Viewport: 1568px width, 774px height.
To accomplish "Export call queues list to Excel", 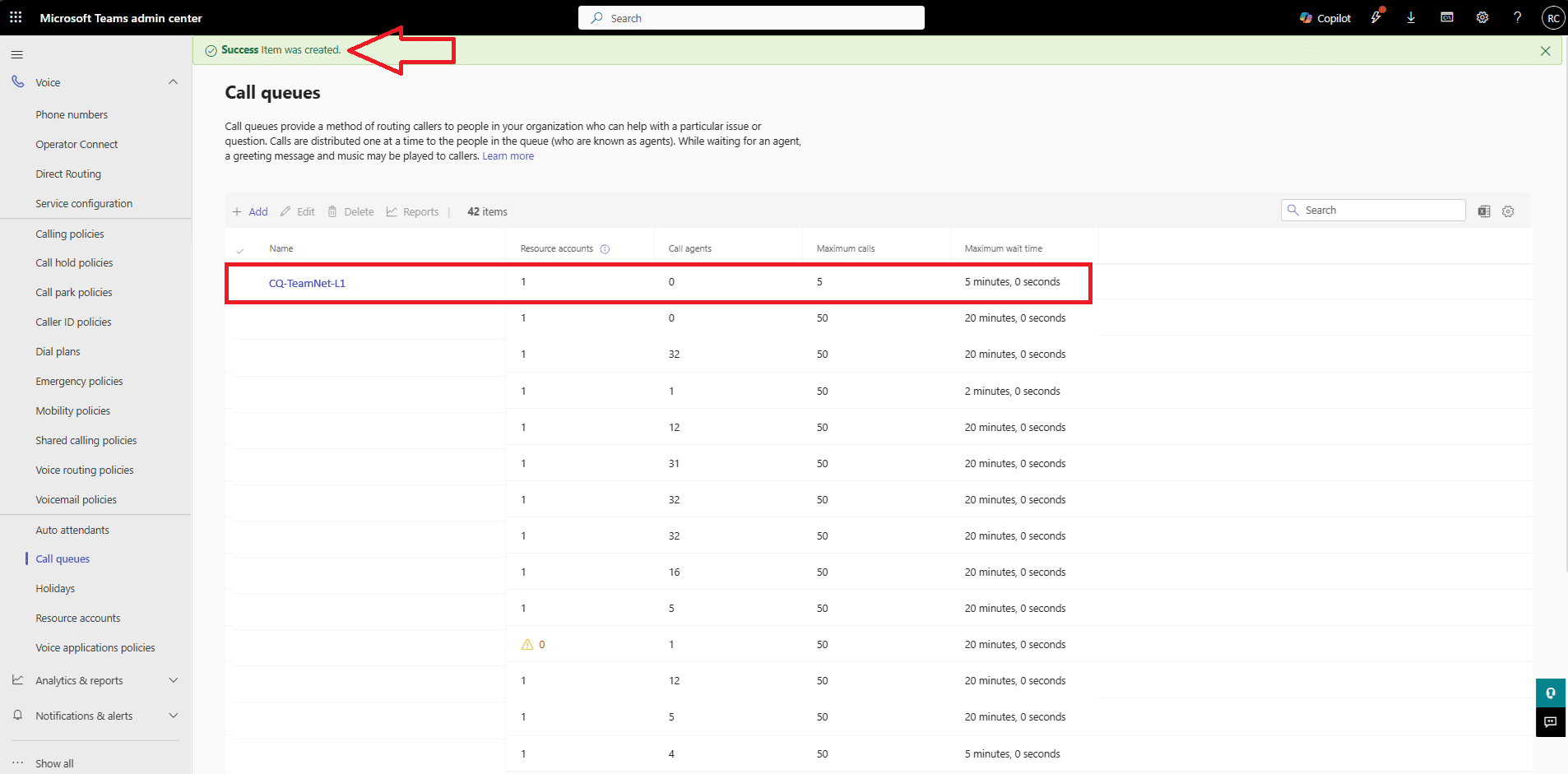I will click(1484, 211).
